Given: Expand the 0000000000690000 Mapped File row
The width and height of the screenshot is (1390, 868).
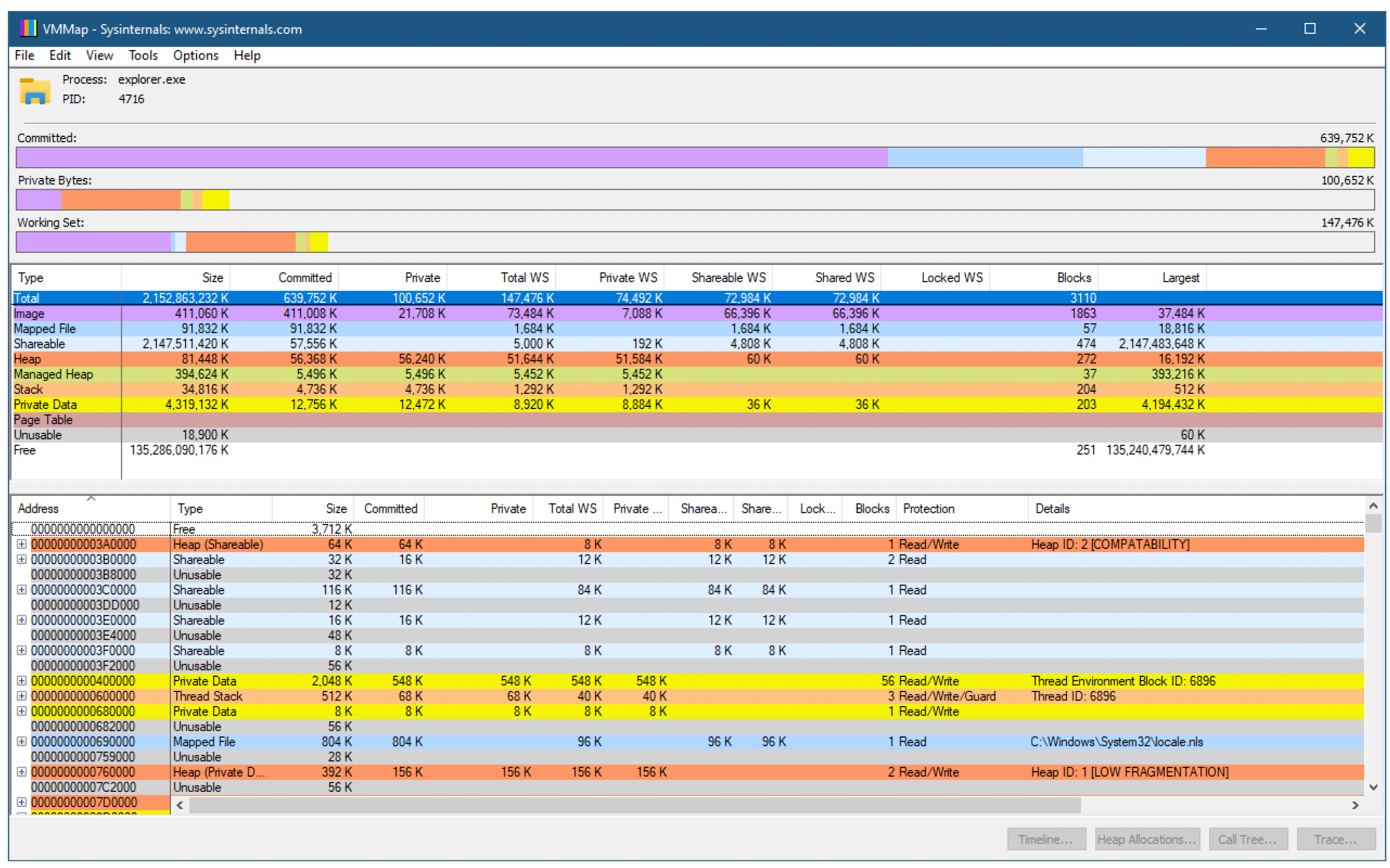Looking at the screenshot, I should coord(21,741).
